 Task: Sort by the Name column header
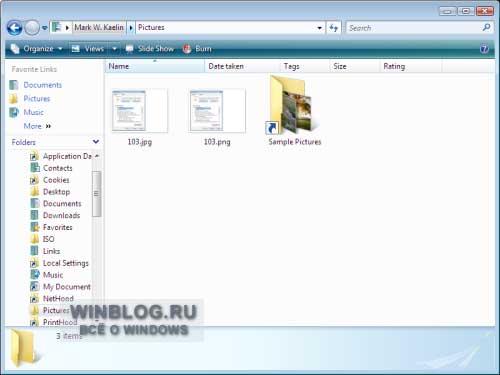point(155,66)
